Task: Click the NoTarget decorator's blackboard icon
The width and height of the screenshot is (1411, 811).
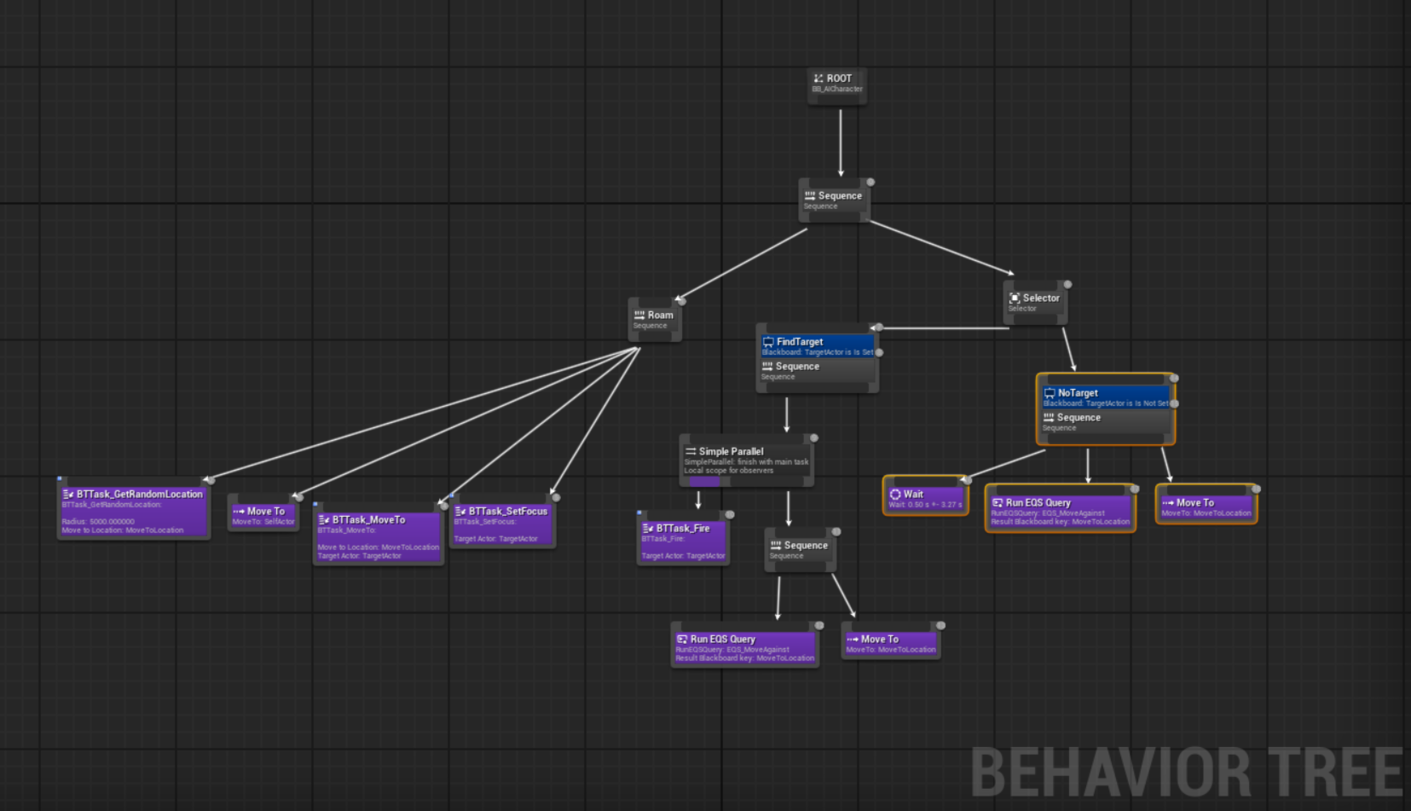Action: pyautogui.click(x=1049, y=394)
